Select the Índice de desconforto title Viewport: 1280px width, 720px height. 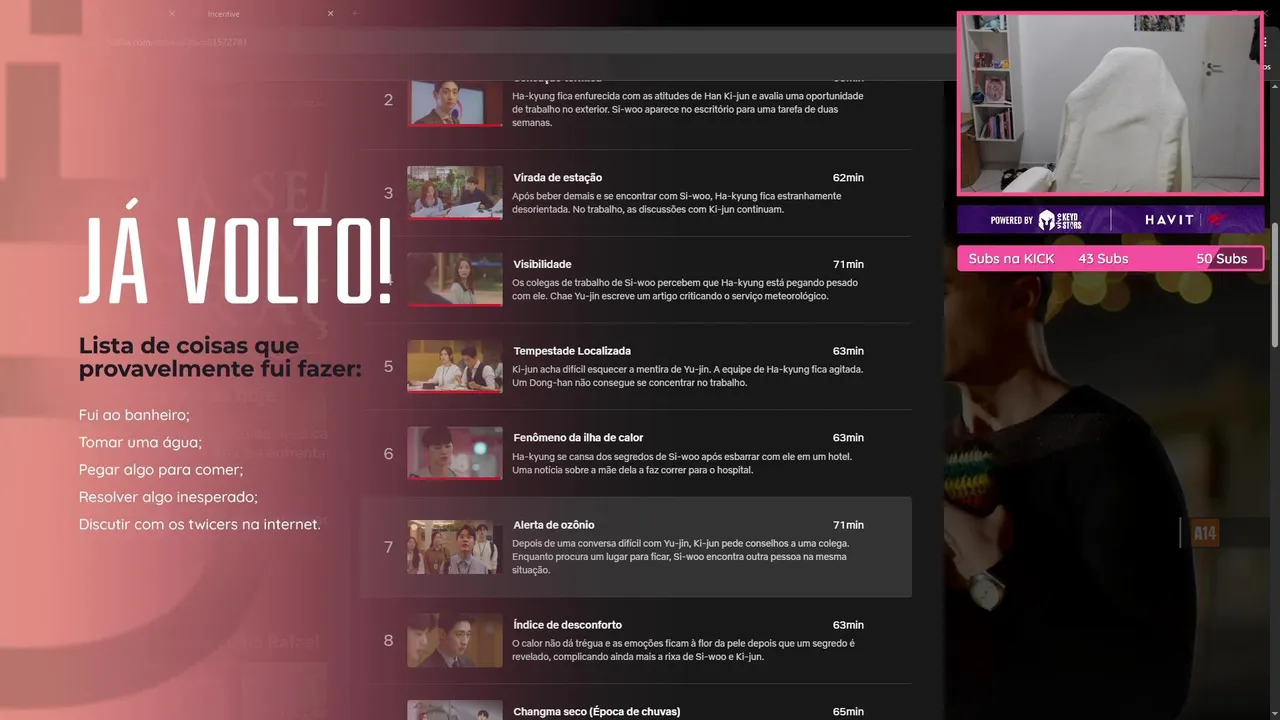point(568,625)
